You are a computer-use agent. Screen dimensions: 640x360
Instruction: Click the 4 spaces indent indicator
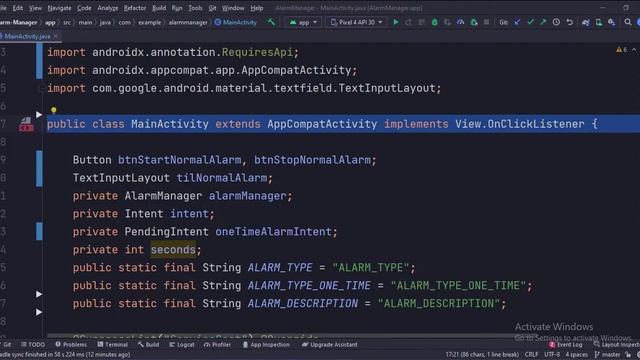pos(576,354)
